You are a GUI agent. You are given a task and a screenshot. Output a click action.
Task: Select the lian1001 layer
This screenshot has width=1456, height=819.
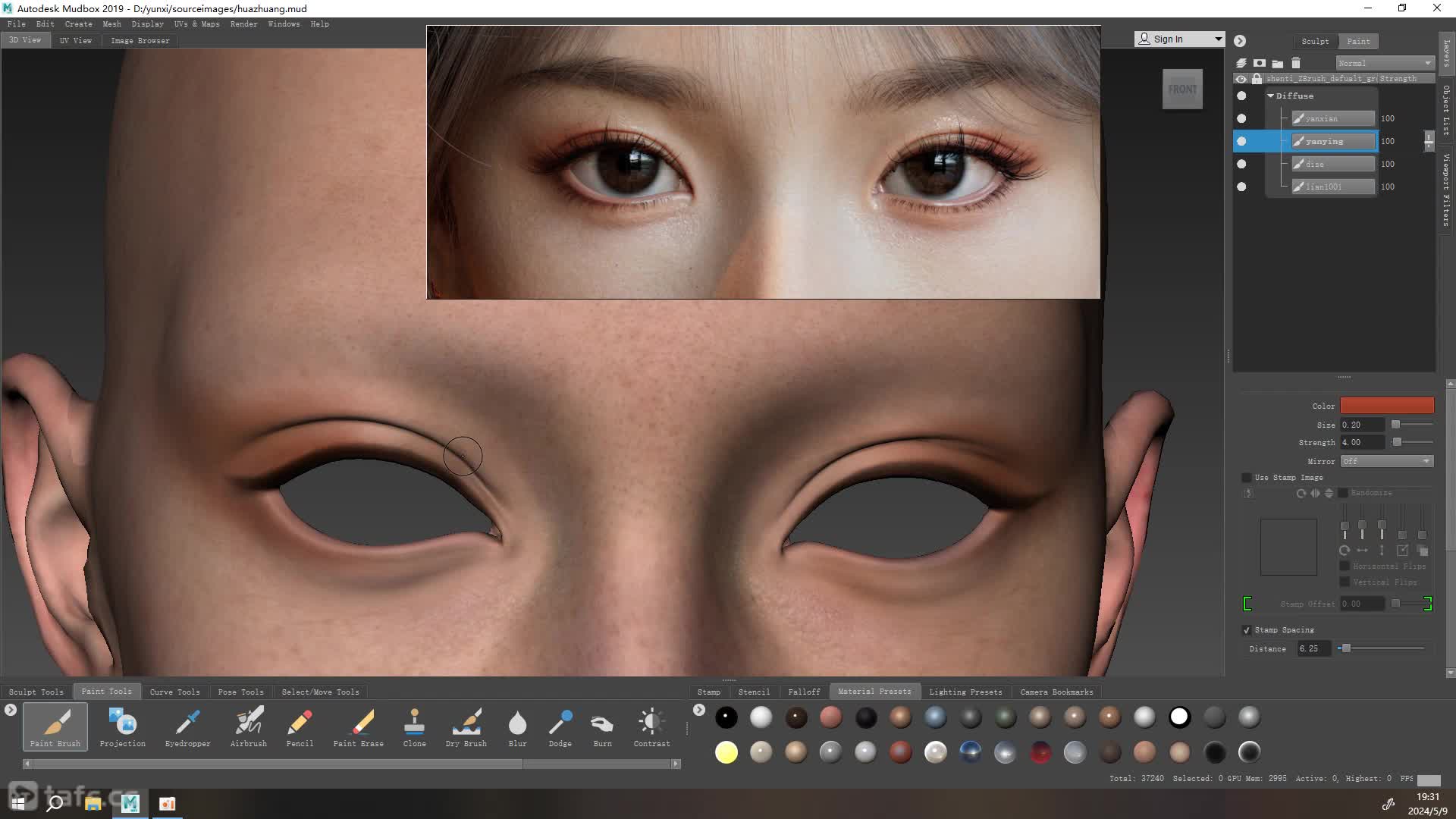[1333, 187]
